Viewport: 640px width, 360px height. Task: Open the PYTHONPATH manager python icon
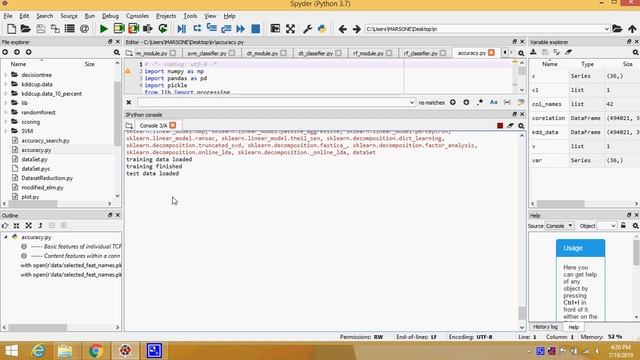[322, 29]
